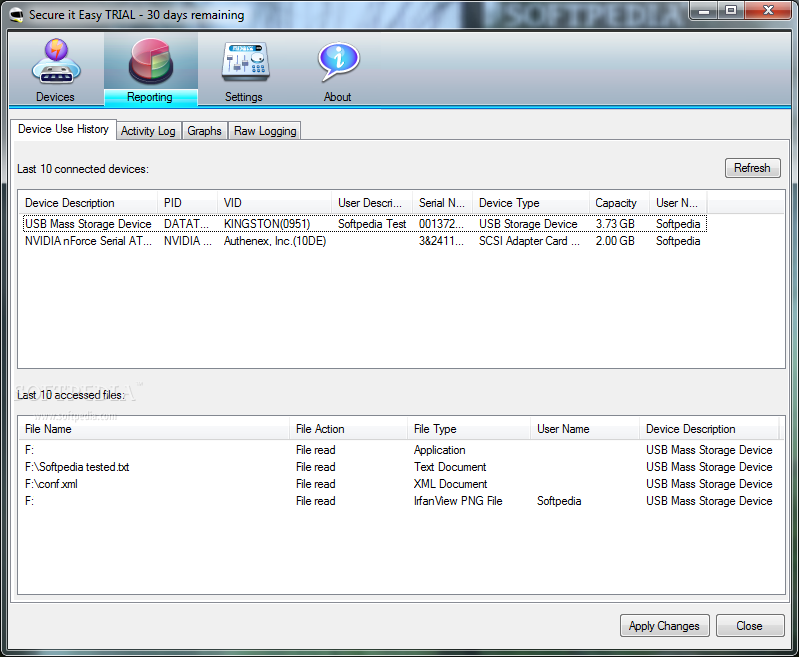Select the F:\conf.xml file row
This screenshot has width=799, height=657.
[399, 484]
